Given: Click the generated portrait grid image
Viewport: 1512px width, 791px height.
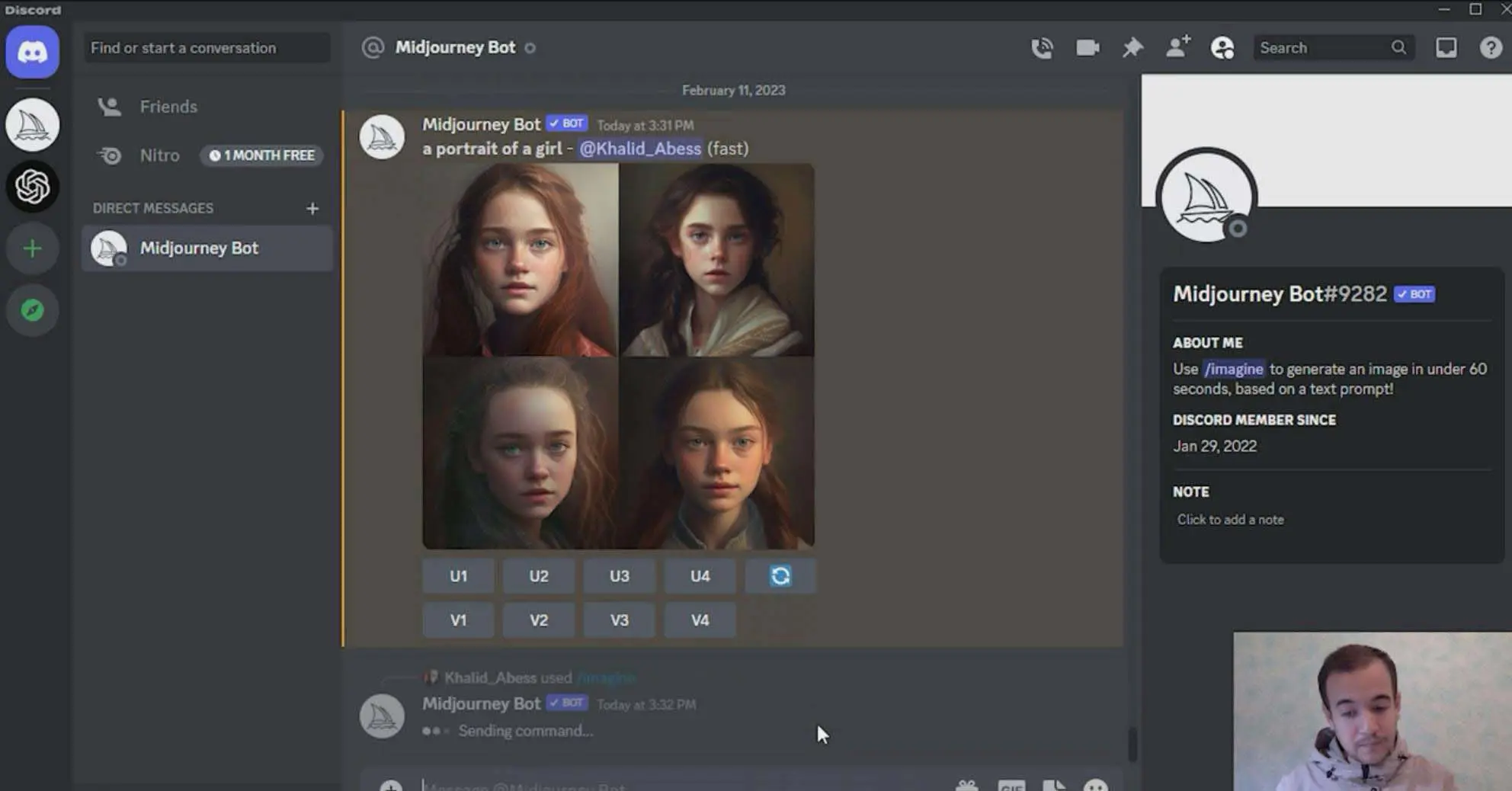Looking at the screenshot, I should 618,356.
